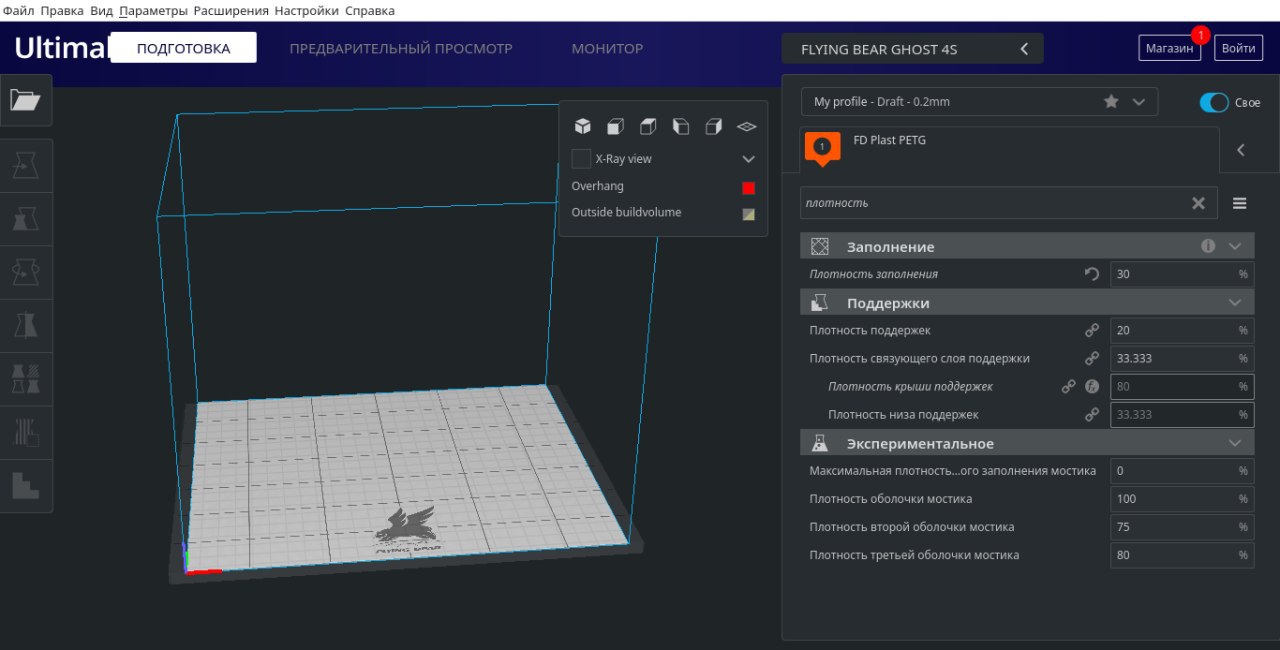
Task: Edit Плотность третьей оболочки мостика field
Action: tap(1181, 554)
